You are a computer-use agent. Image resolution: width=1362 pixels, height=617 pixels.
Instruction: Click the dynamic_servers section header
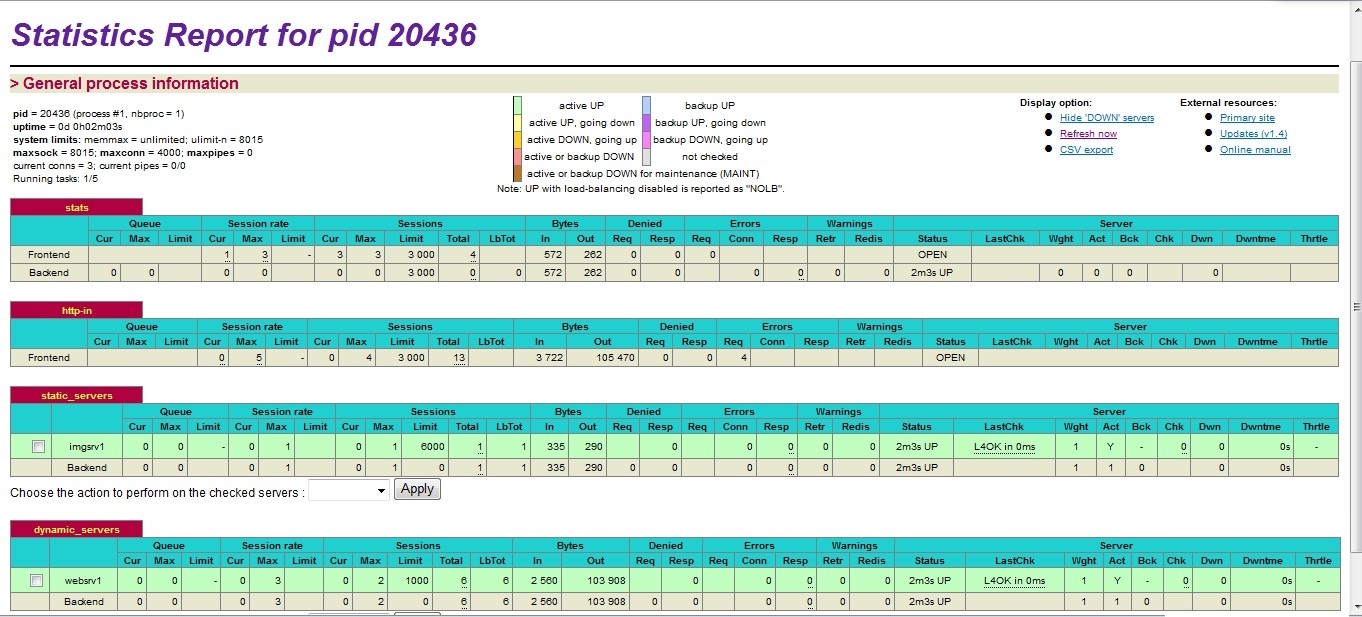pyautogui.click(x=76, y=530)
